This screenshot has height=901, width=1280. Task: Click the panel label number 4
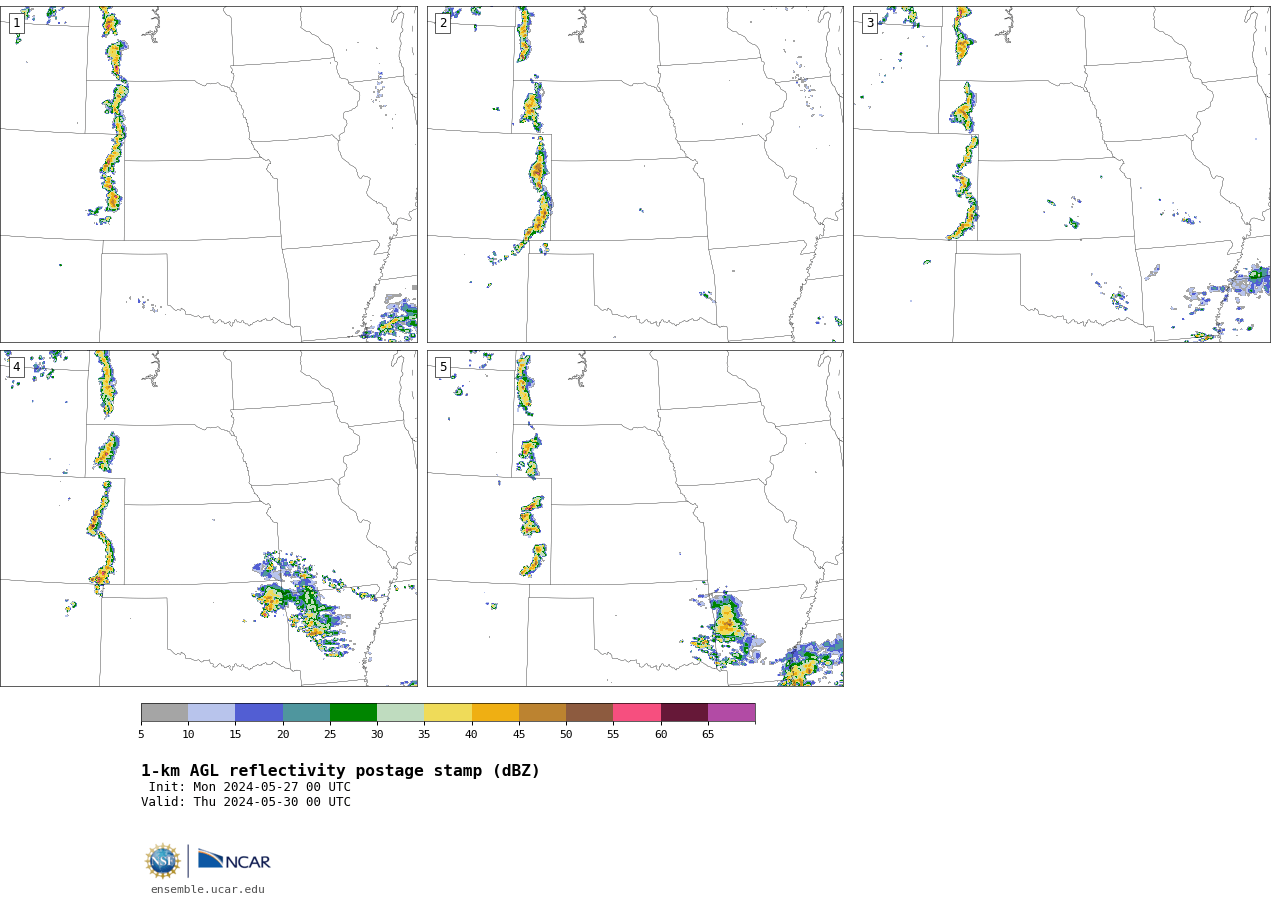point(17,367)
